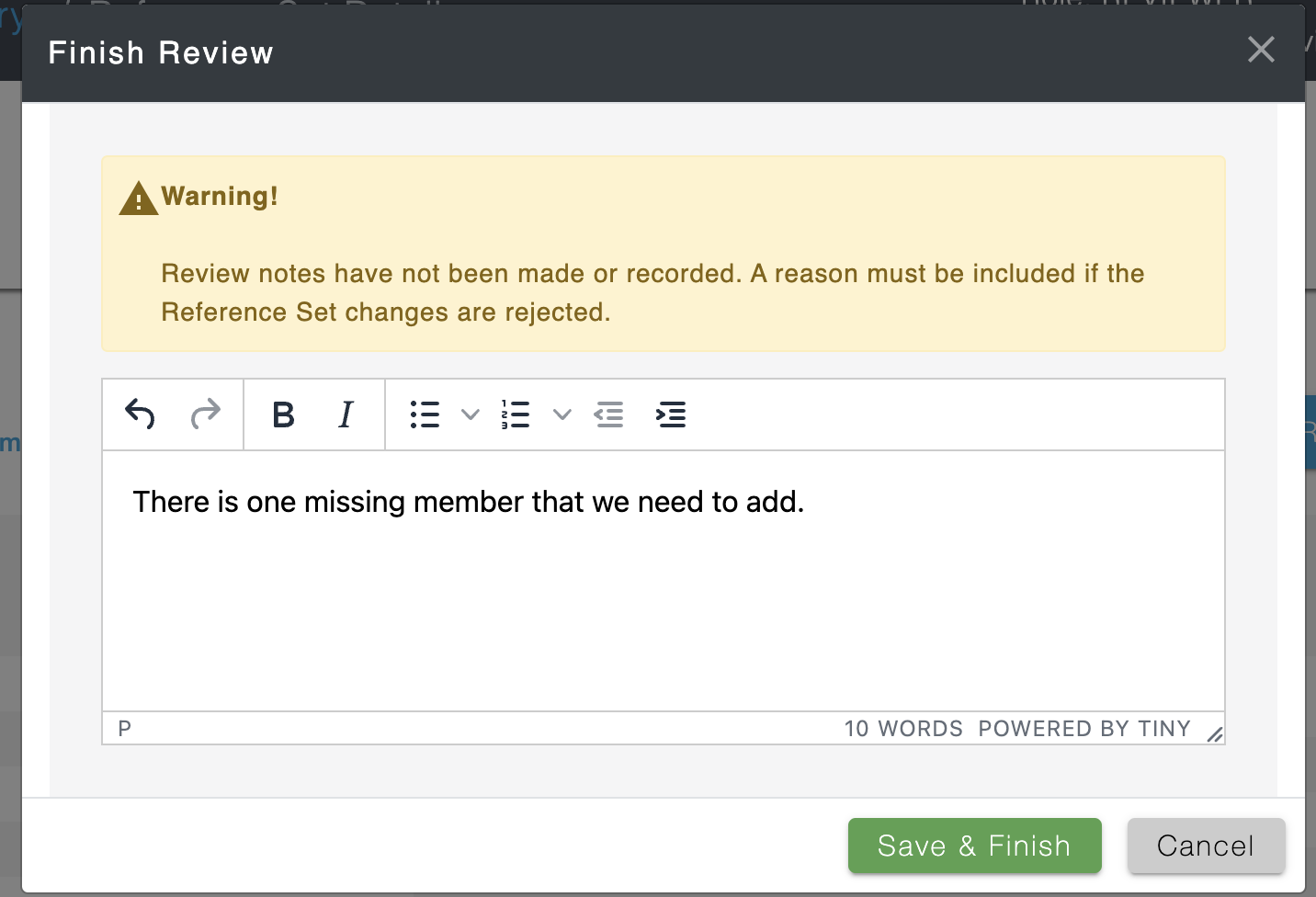Toggle bold formatting
This screenshot has width=1316, height=897.
(x=283, y=414)
